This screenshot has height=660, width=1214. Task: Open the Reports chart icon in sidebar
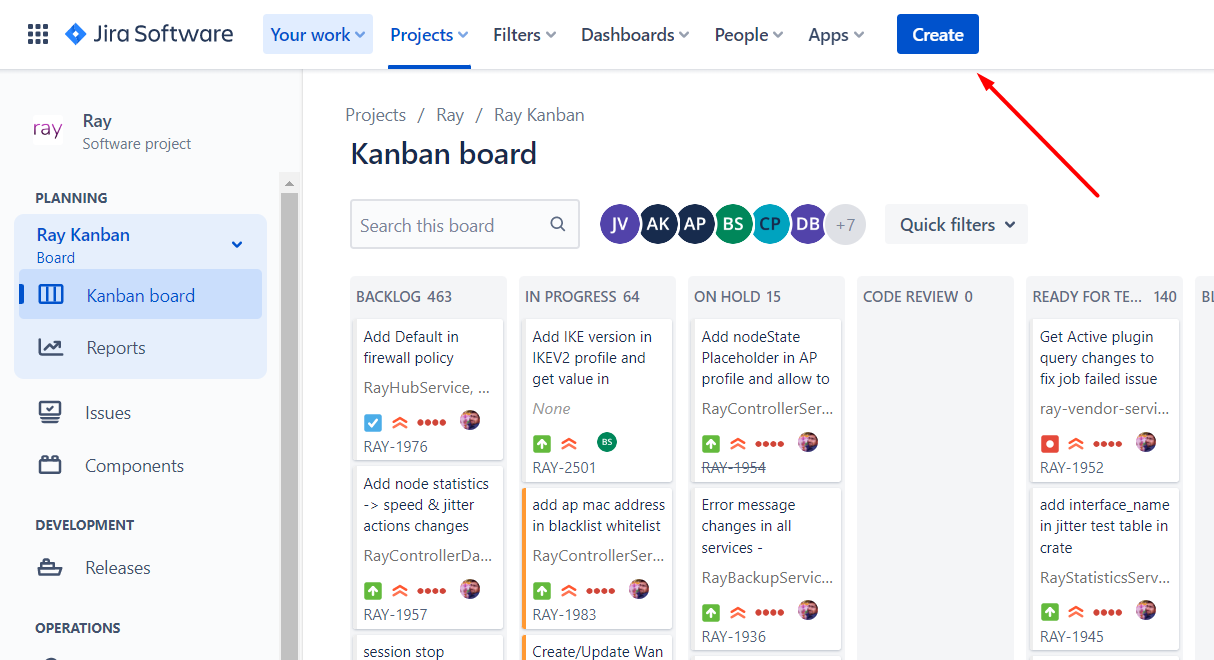point(50,348)
